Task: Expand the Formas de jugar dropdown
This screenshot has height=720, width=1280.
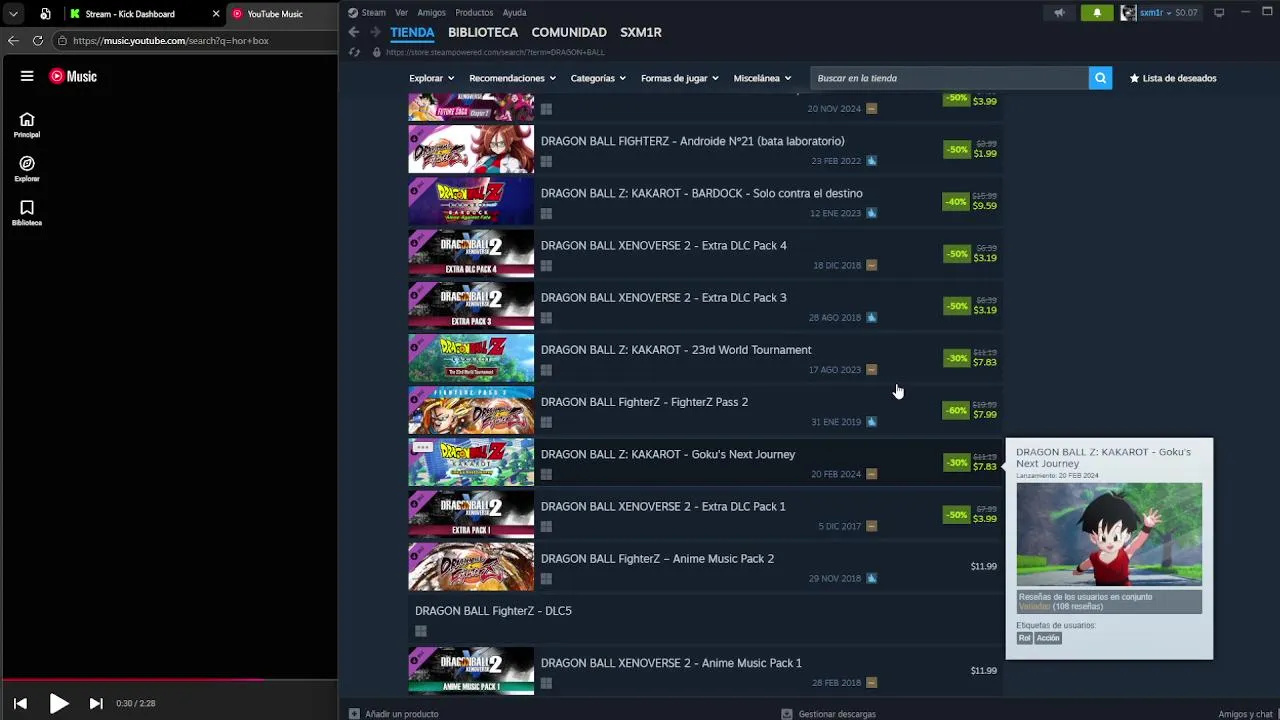Action: tap(679, 78)
